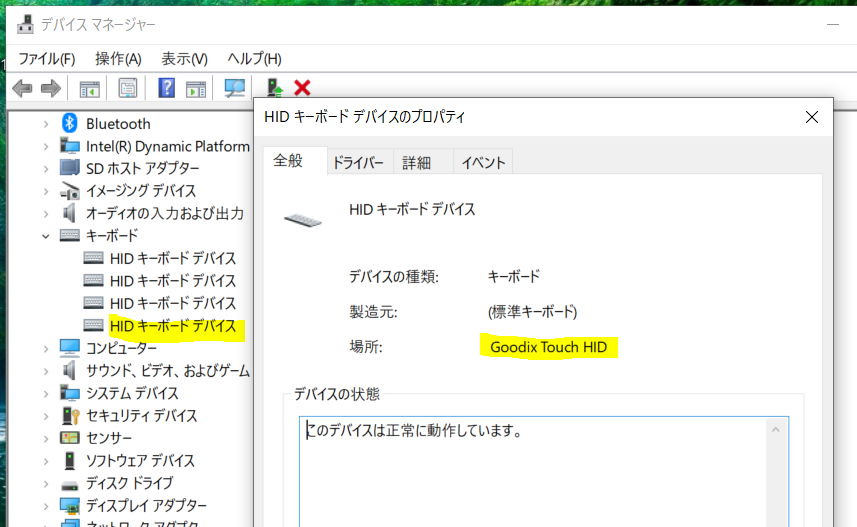Expand the コンピューター tree node
This screenshot has height=527, width=857.
point(46,348)
